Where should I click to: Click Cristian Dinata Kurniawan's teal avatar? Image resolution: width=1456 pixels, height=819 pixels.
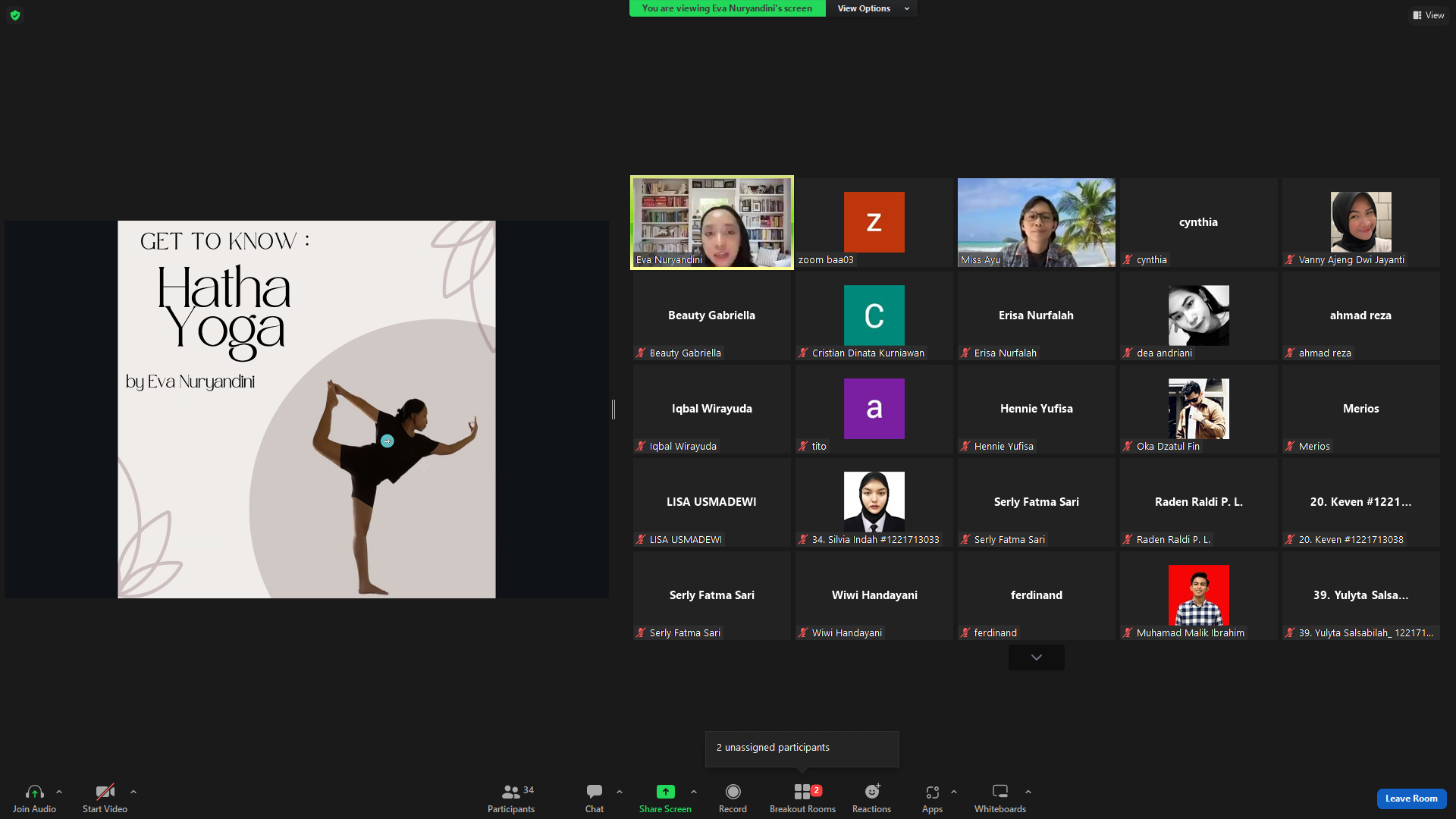(874, 315)
